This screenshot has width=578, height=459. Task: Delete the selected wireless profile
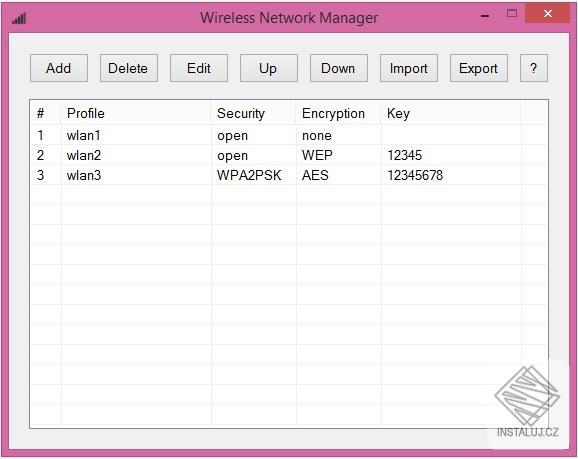[x=129, y=68]
